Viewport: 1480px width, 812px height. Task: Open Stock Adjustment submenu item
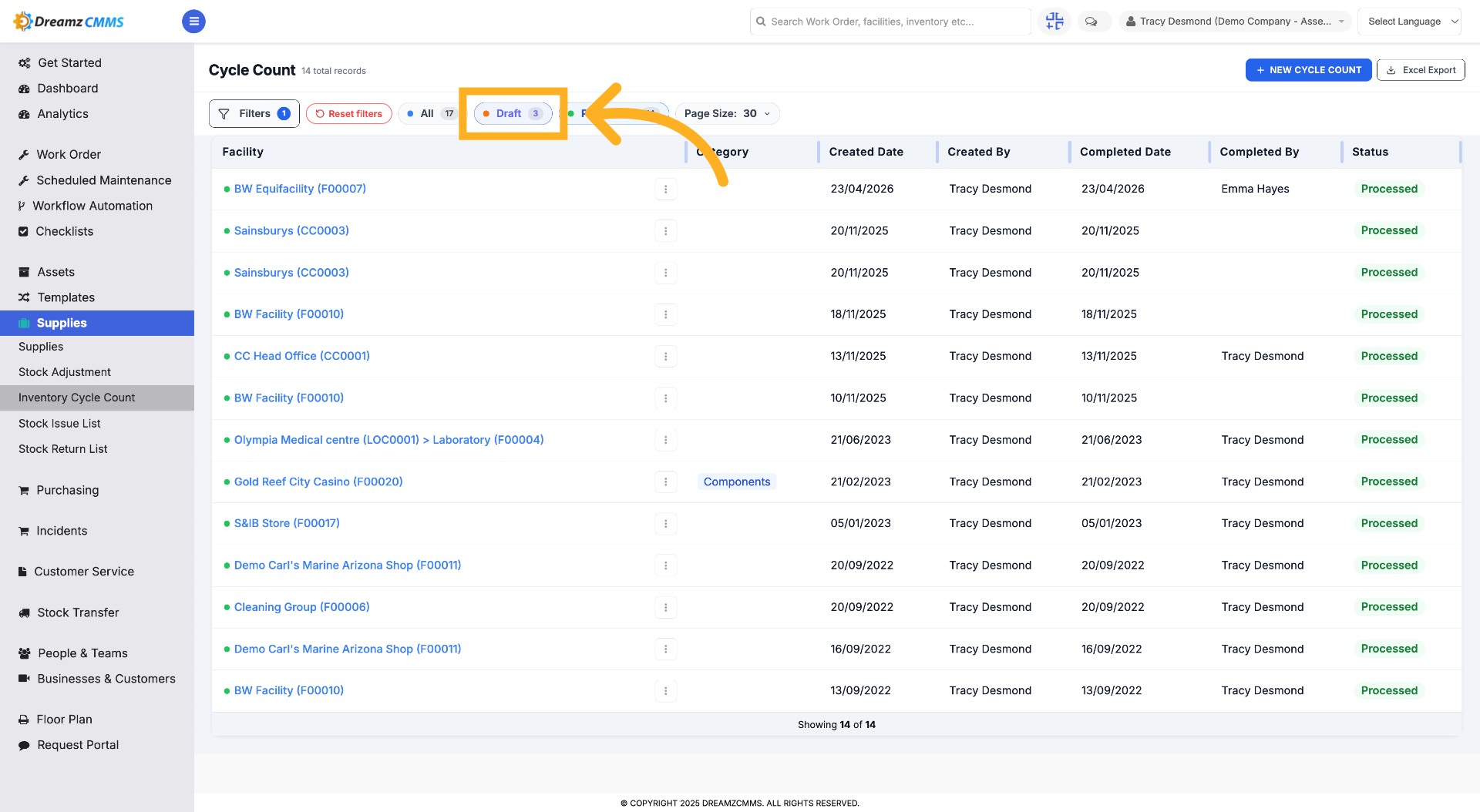65,372
